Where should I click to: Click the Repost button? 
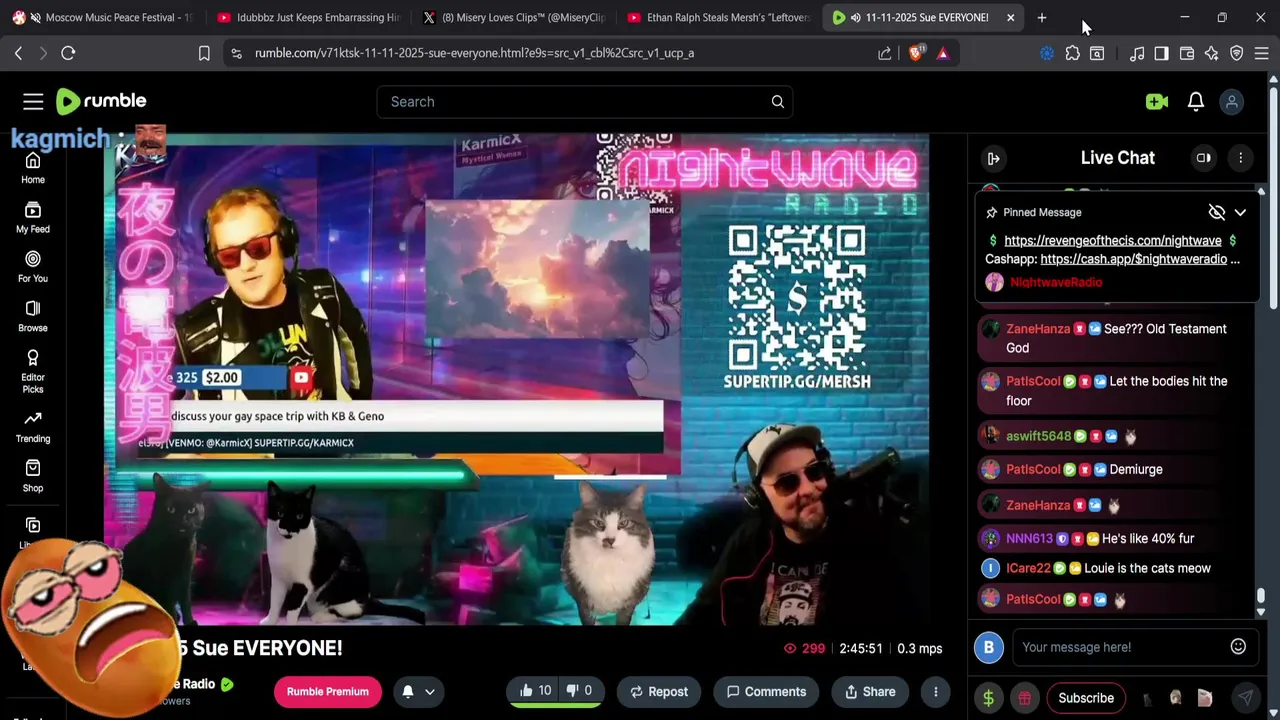click(x=658, y=691)
